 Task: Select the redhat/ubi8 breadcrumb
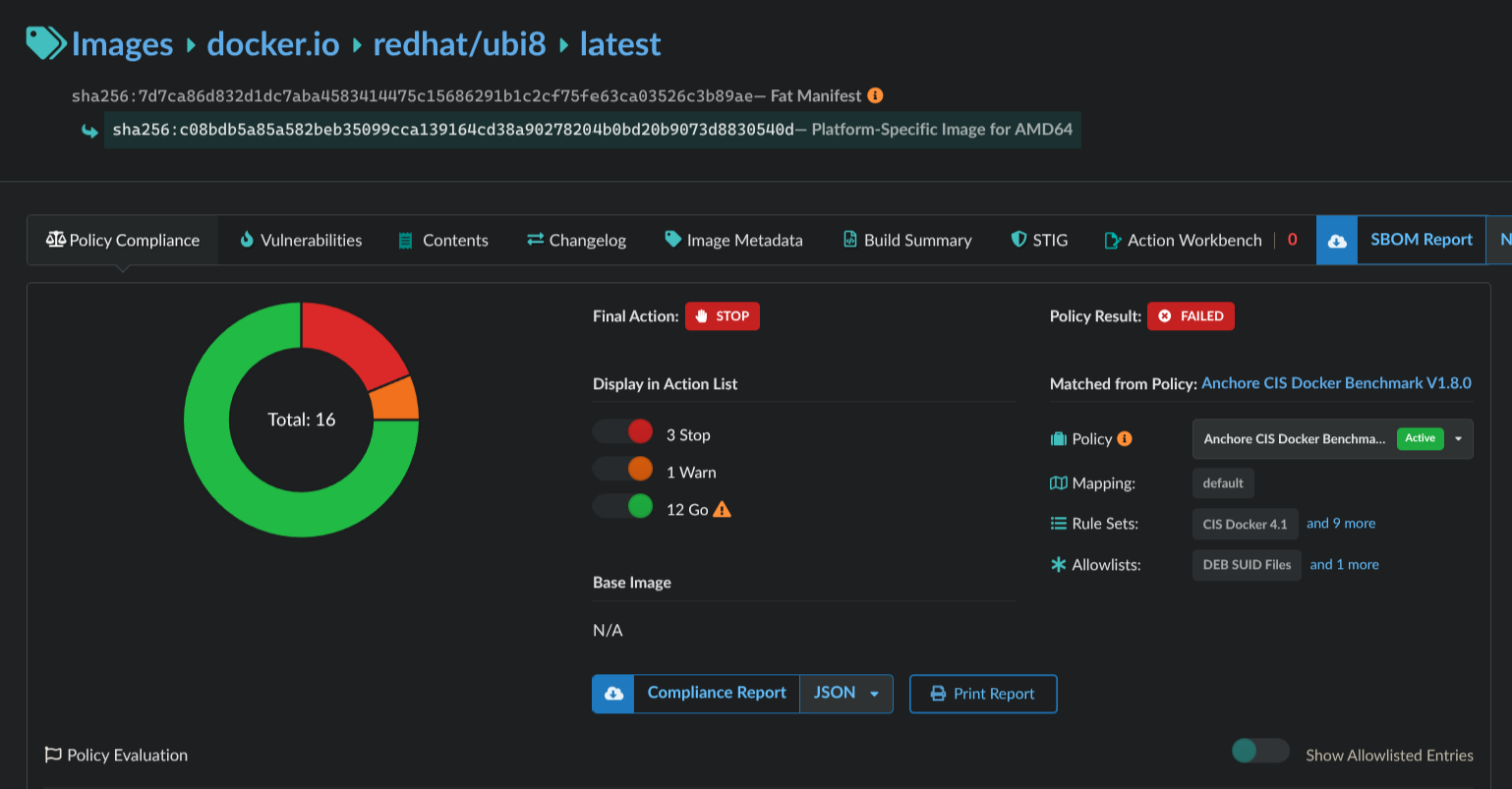click(459, 44)
